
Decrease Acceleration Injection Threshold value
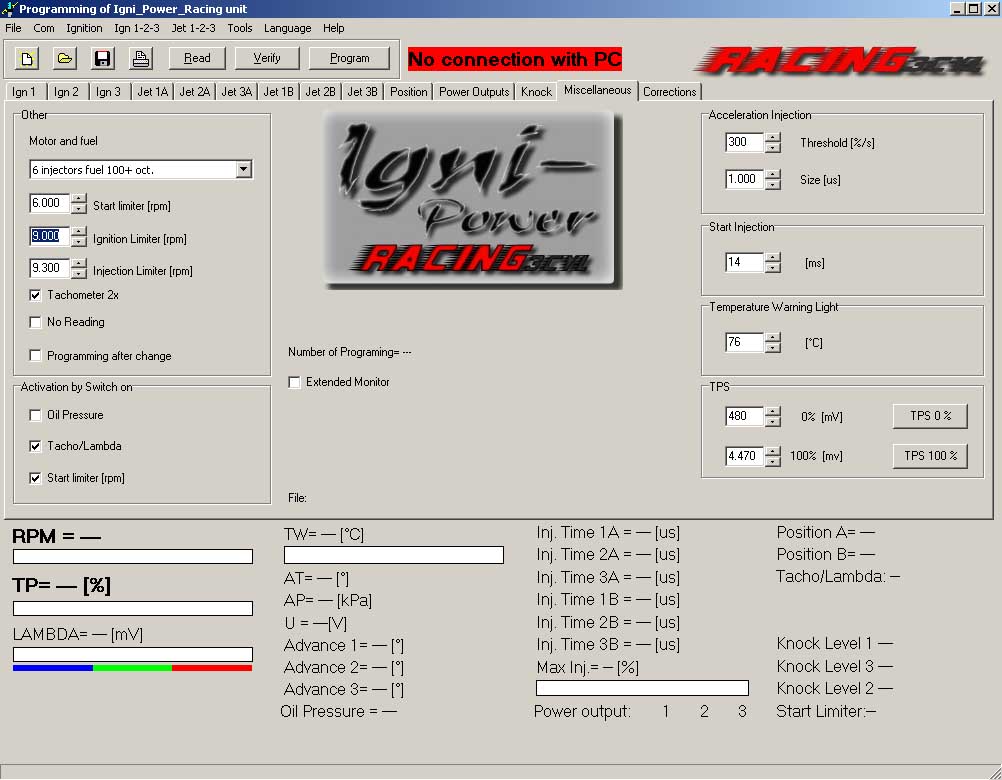[773, 148]
